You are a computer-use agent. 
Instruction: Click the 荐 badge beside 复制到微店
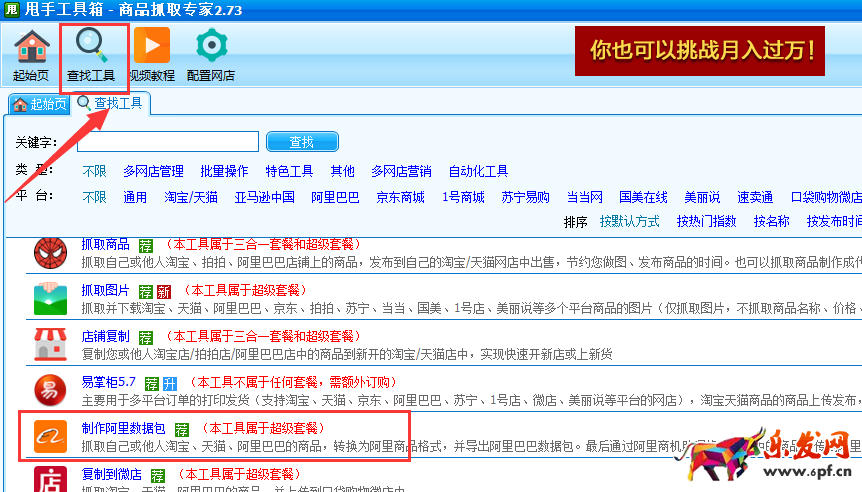coord(158,476)
